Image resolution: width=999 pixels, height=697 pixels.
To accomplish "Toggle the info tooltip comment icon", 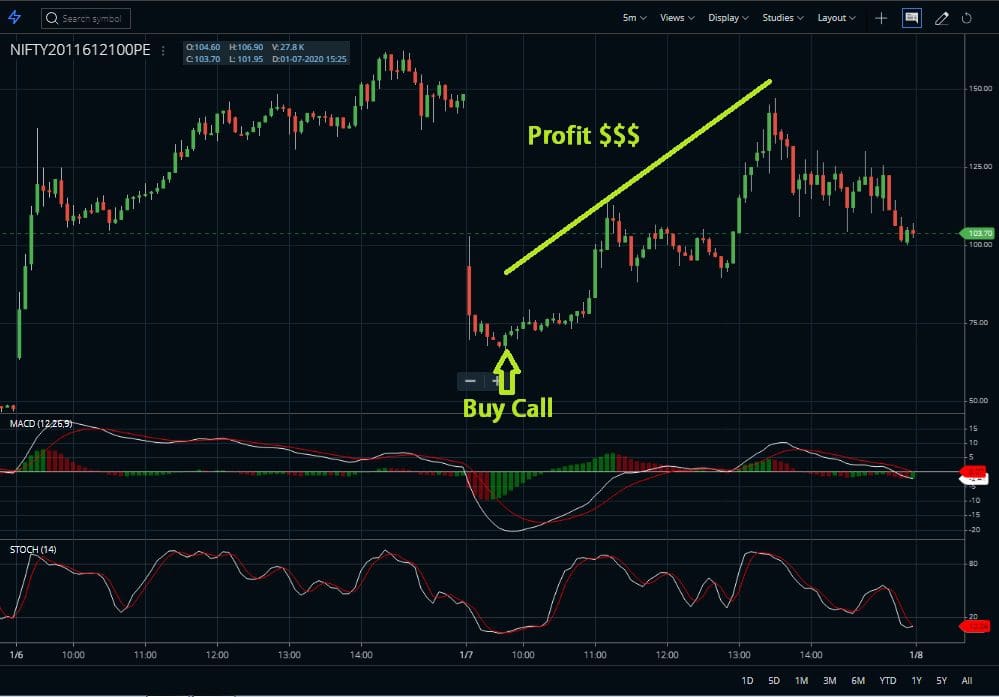I will 912,18.
